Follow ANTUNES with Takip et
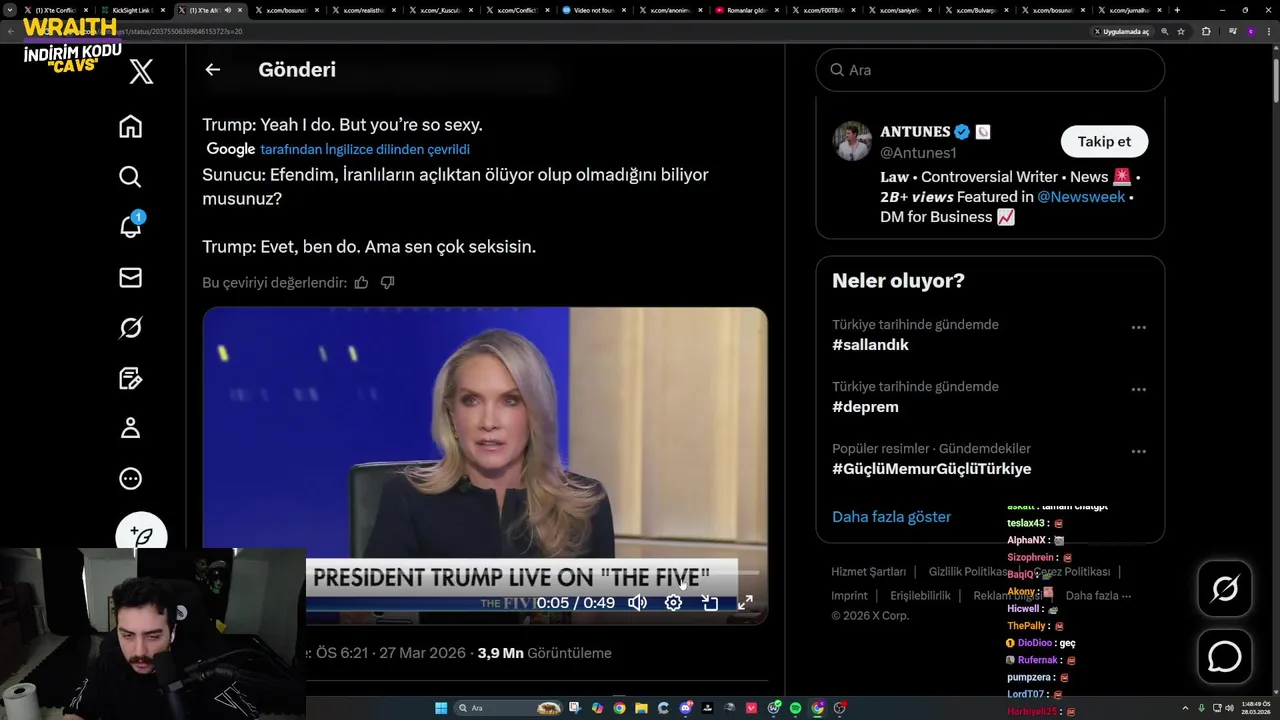 point(1104,142)
